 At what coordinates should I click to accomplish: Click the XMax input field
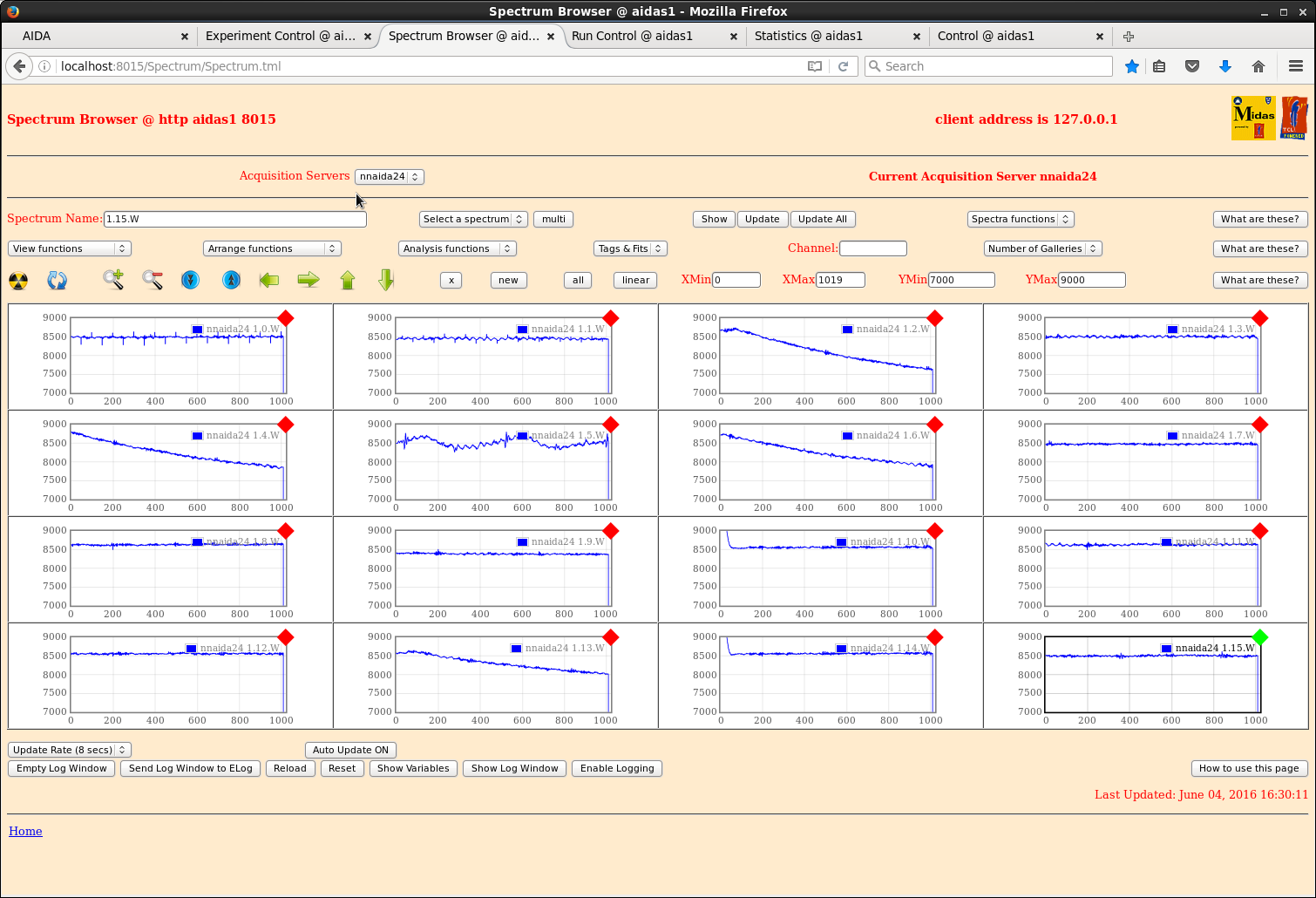click(840, 280)
